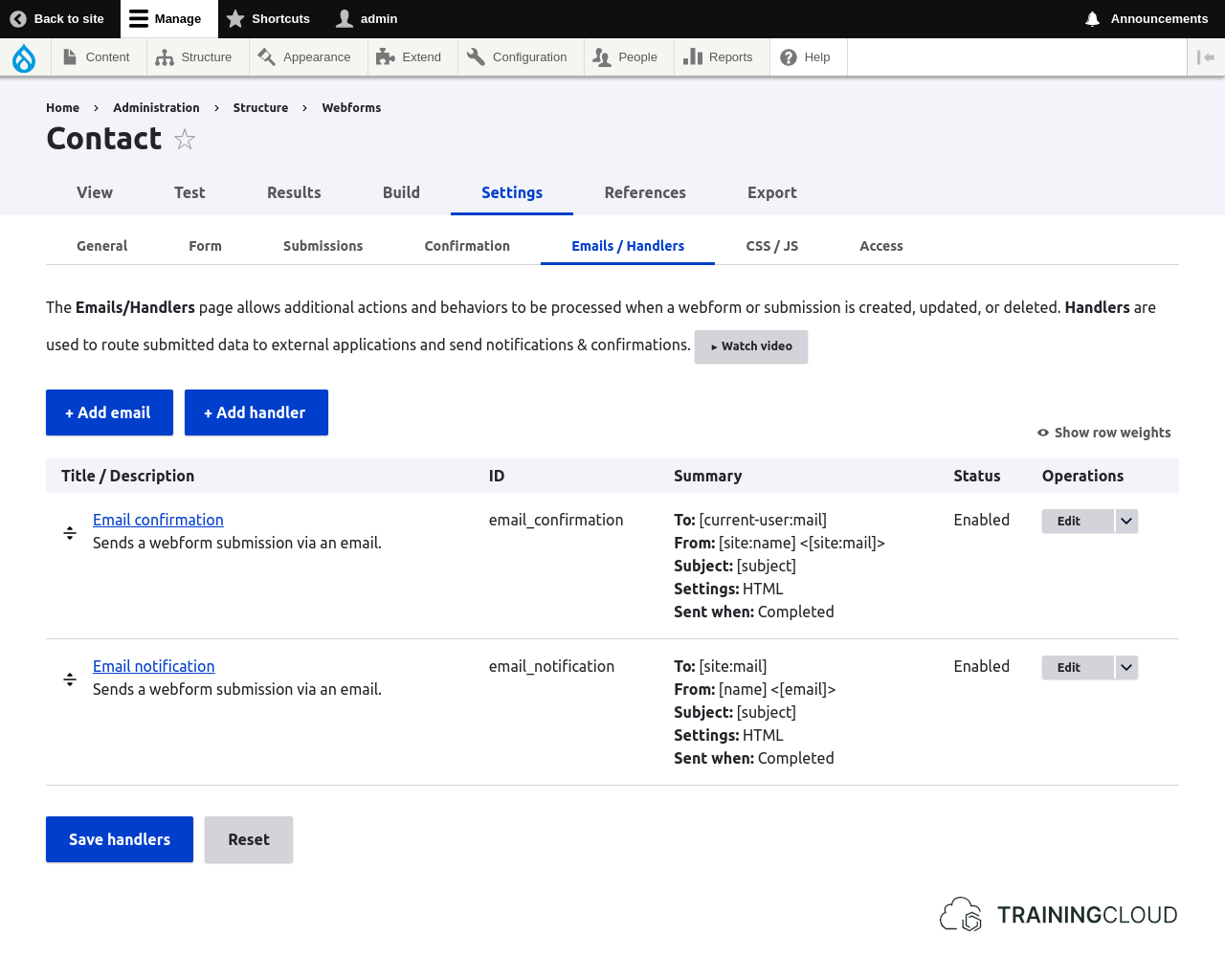Switch to the Test tab
Image resolution: width=1225 pixels, height=980 pixels.
coord(189,192)
